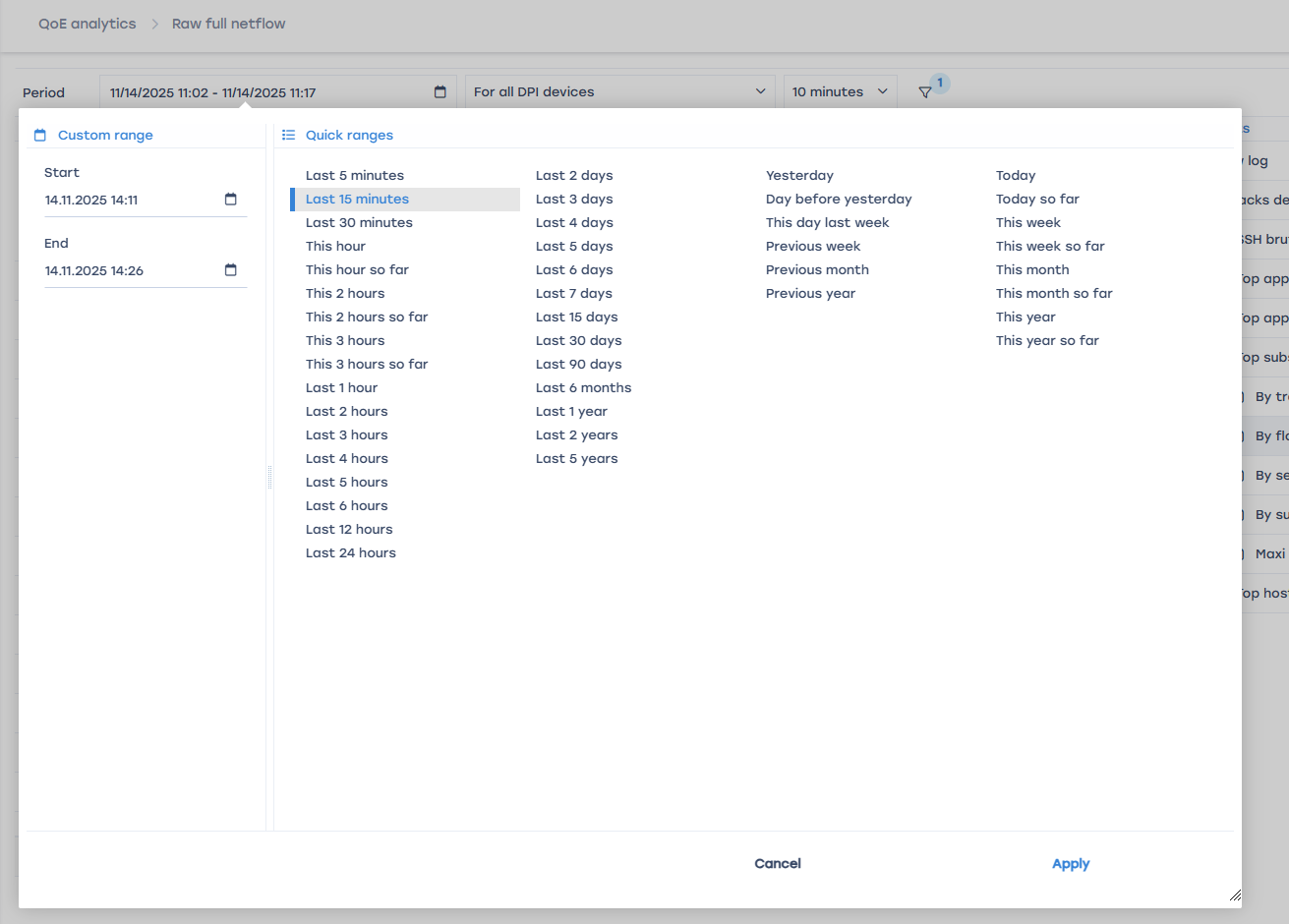Click the breadcrumb chevron separator

point(154,24)
